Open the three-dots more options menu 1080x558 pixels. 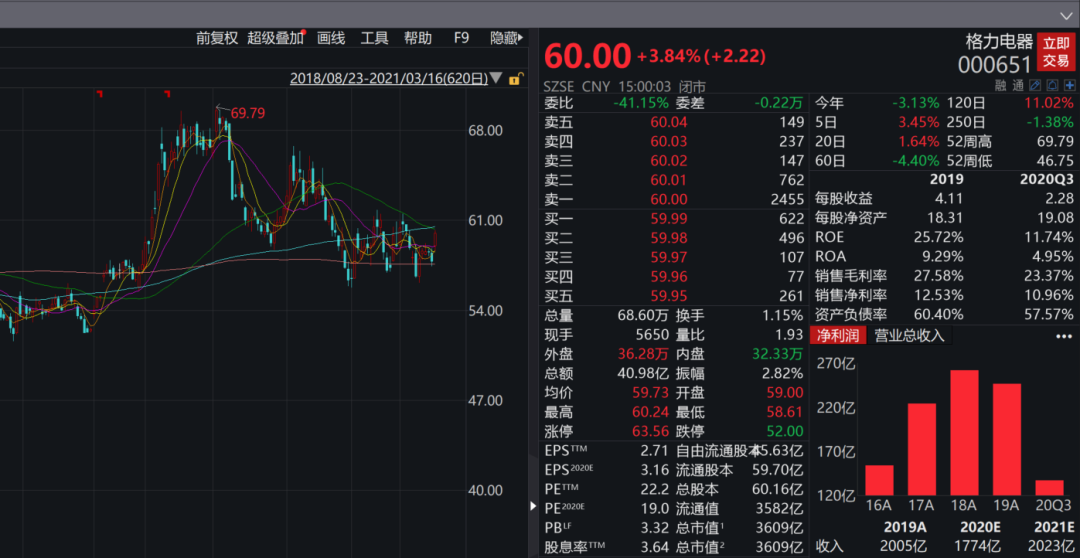pos(1063,336)
